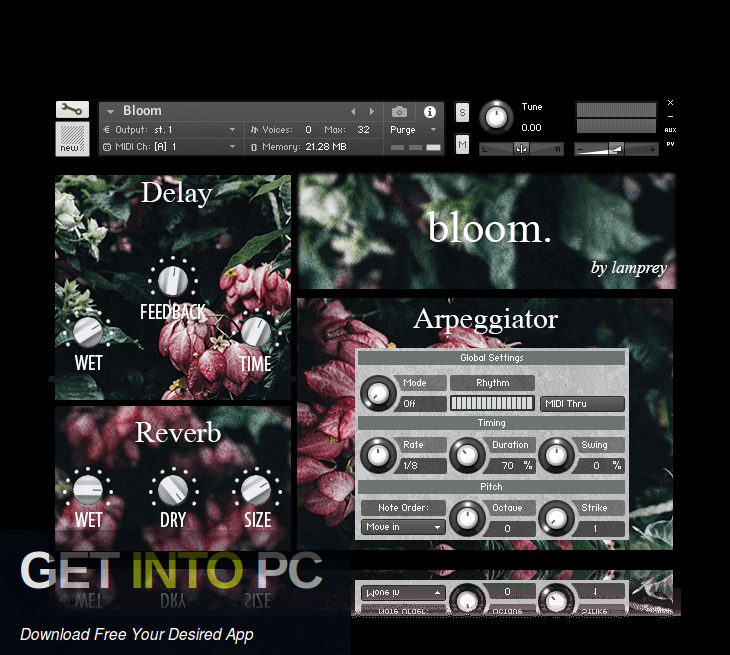Screen dimensions: 730x655
Task: Click the arpeggiator Swing knob
Action: (556, 455)
